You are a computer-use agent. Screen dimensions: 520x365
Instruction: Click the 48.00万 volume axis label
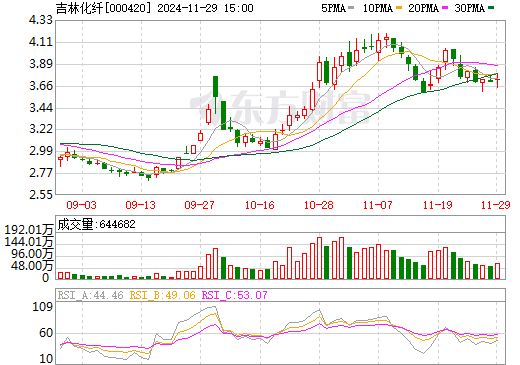point(32,266)
